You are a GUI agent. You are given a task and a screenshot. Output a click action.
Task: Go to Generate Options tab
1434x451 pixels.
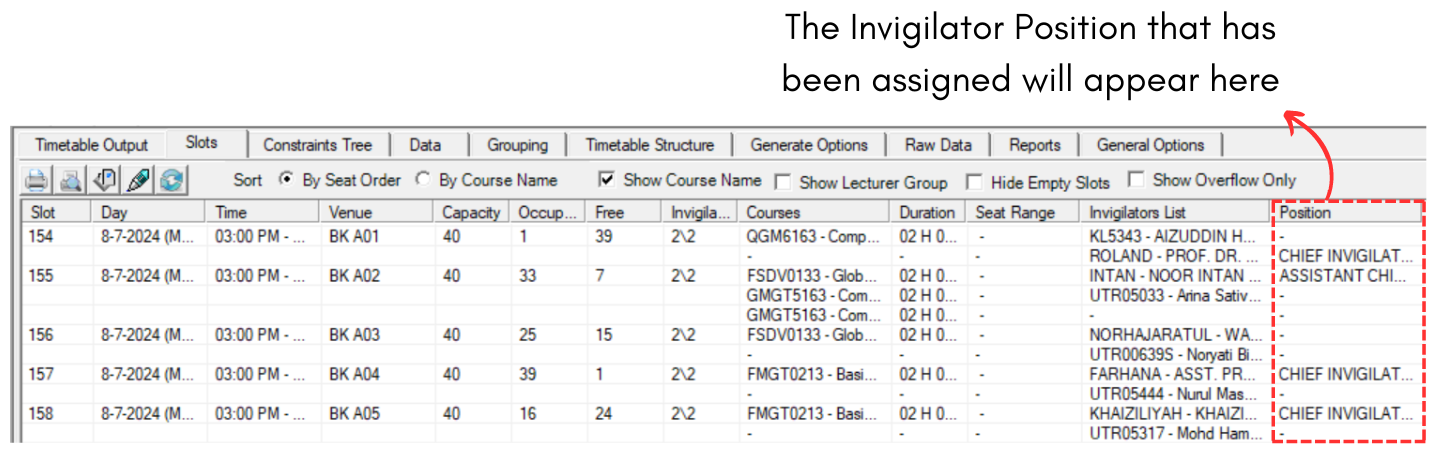point(808,145)
